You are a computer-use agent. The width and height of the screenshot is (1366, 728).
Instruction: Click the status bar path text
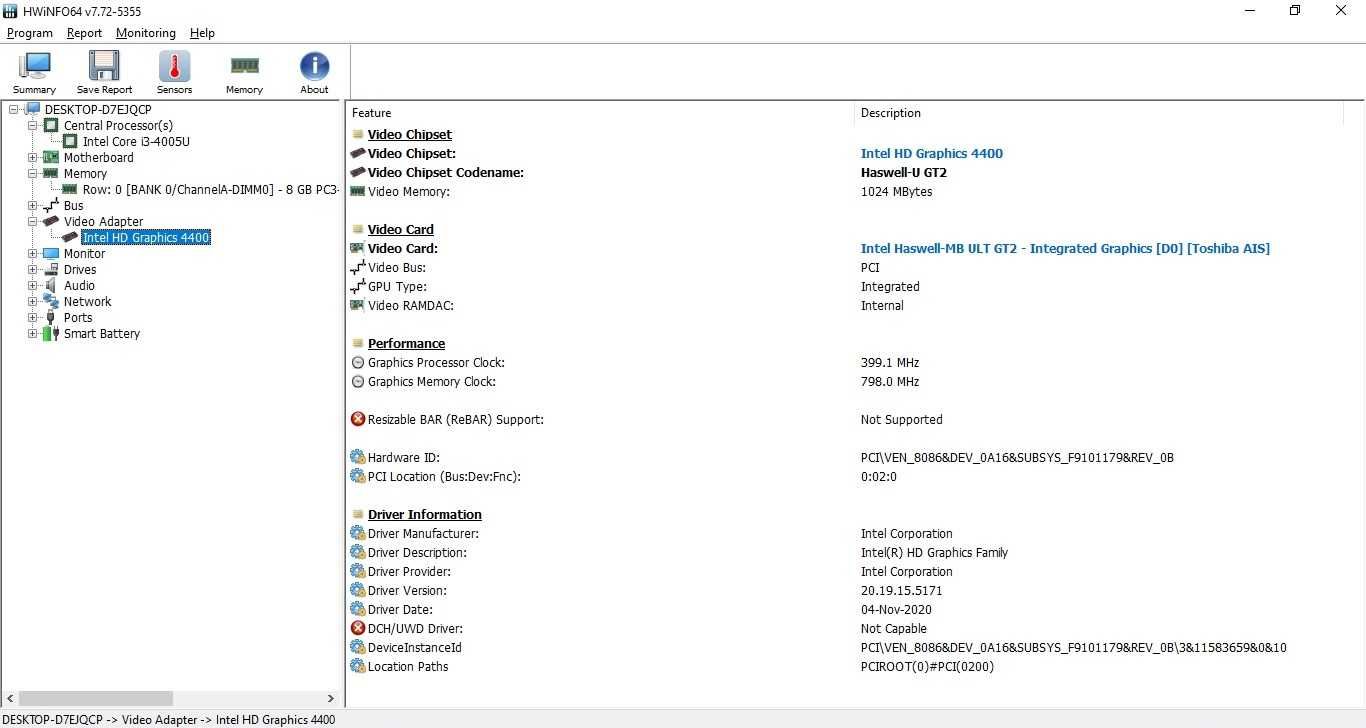169,719
